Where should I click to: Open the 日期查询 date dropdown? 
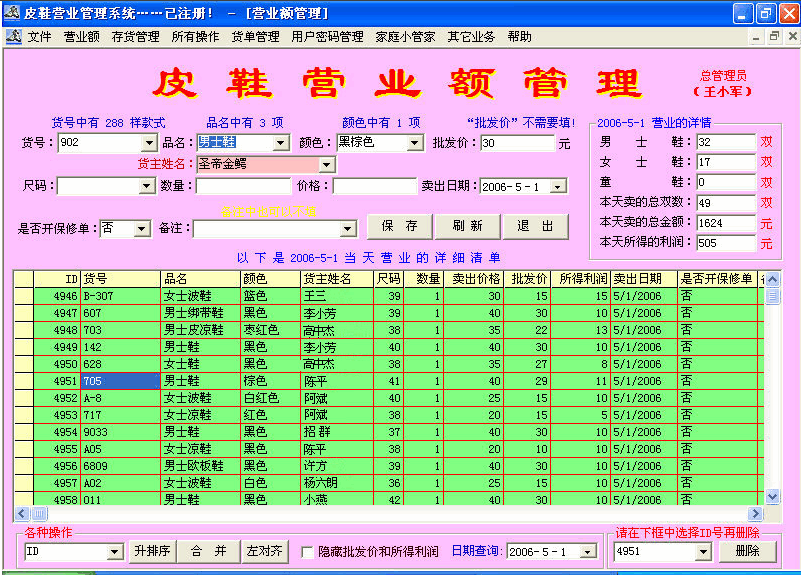(588, 551)
